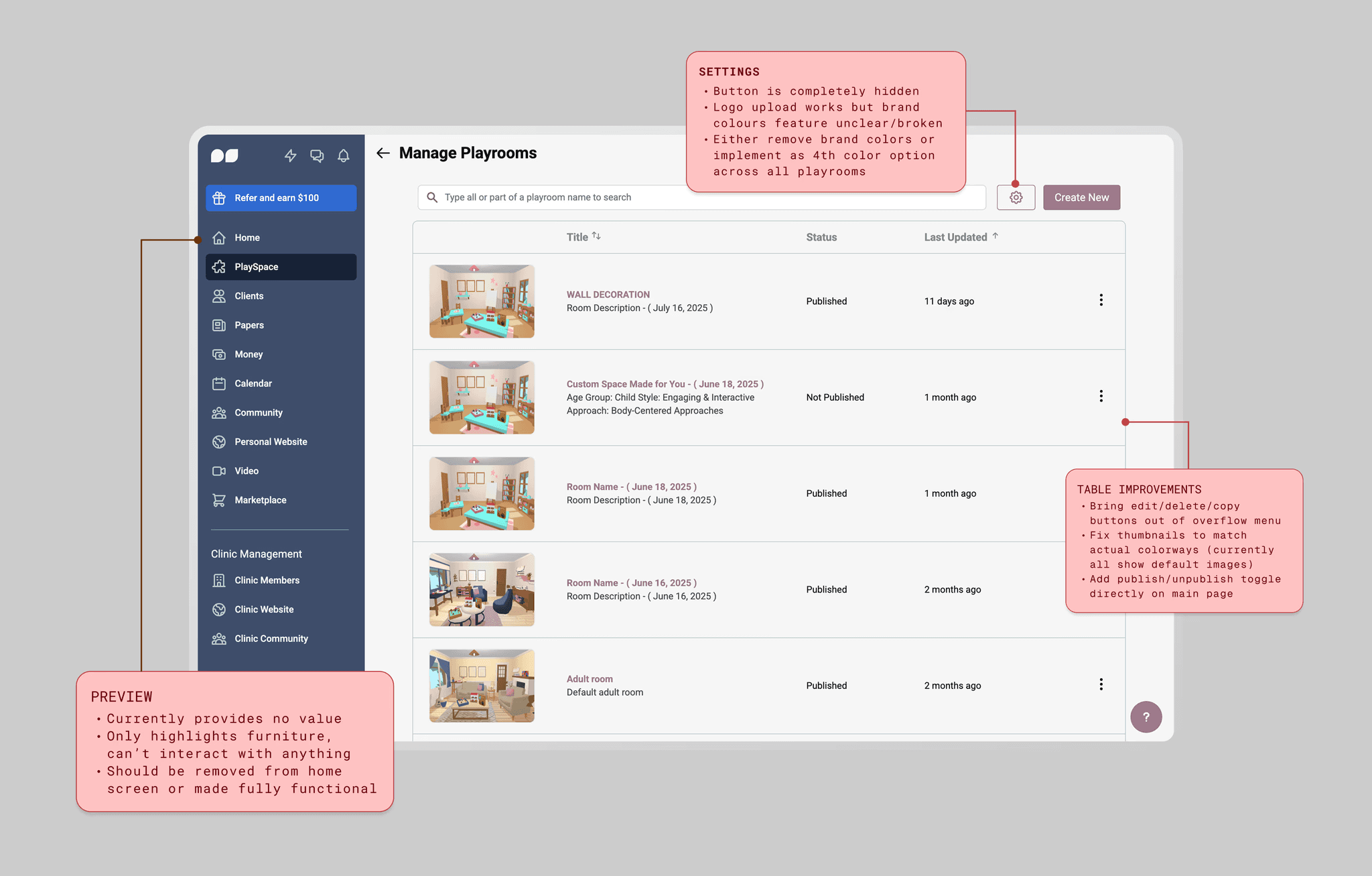Open overflow menu for Adult room row

click(1101, 684)
